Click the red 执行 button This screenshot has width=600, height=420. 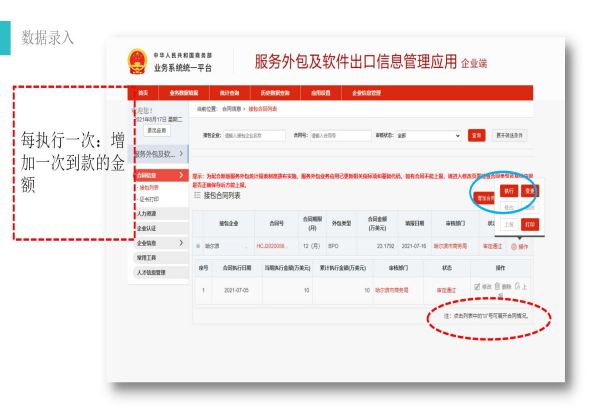pyautogui.click(x=509, y=190)
